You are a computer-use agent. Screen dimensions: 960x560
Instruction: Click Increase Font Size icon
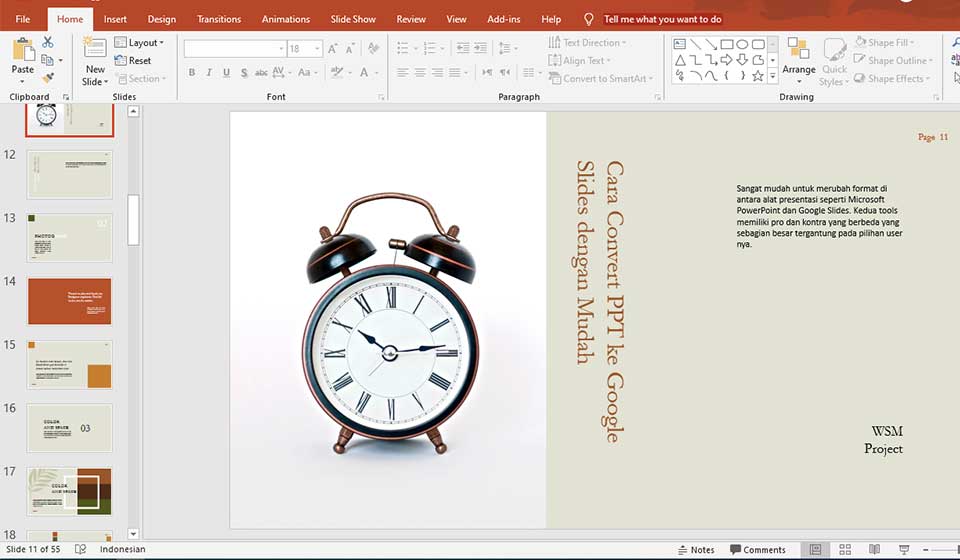332,49
